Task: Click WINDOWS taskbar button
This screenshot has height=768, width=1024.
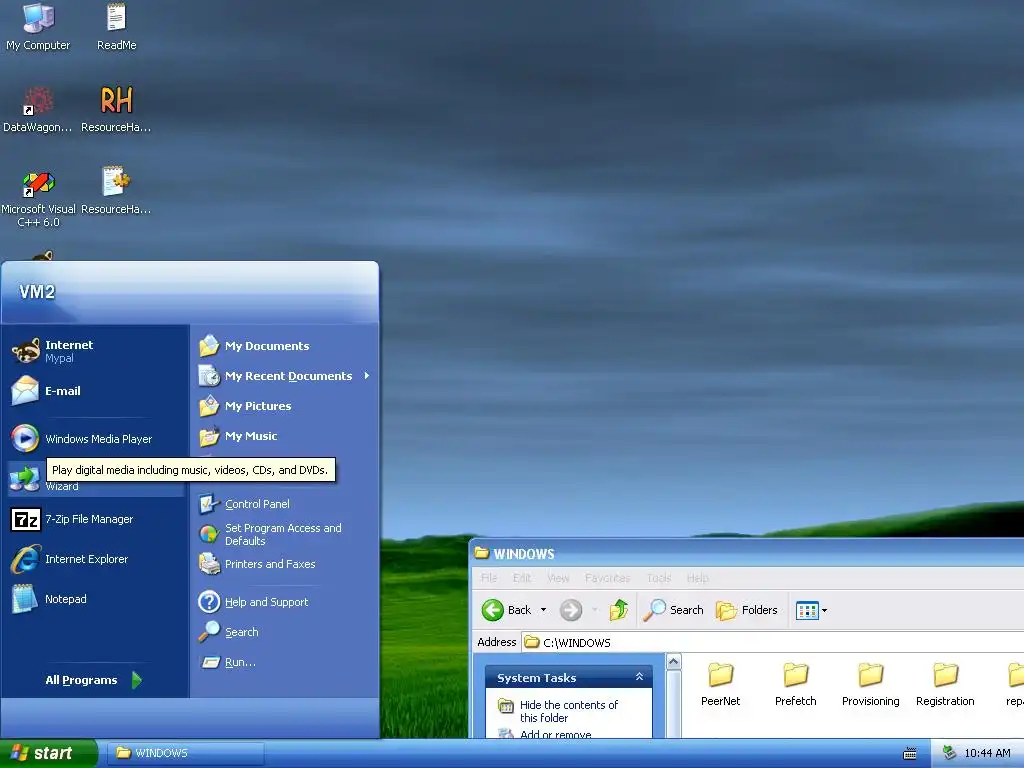Action: 185,753
